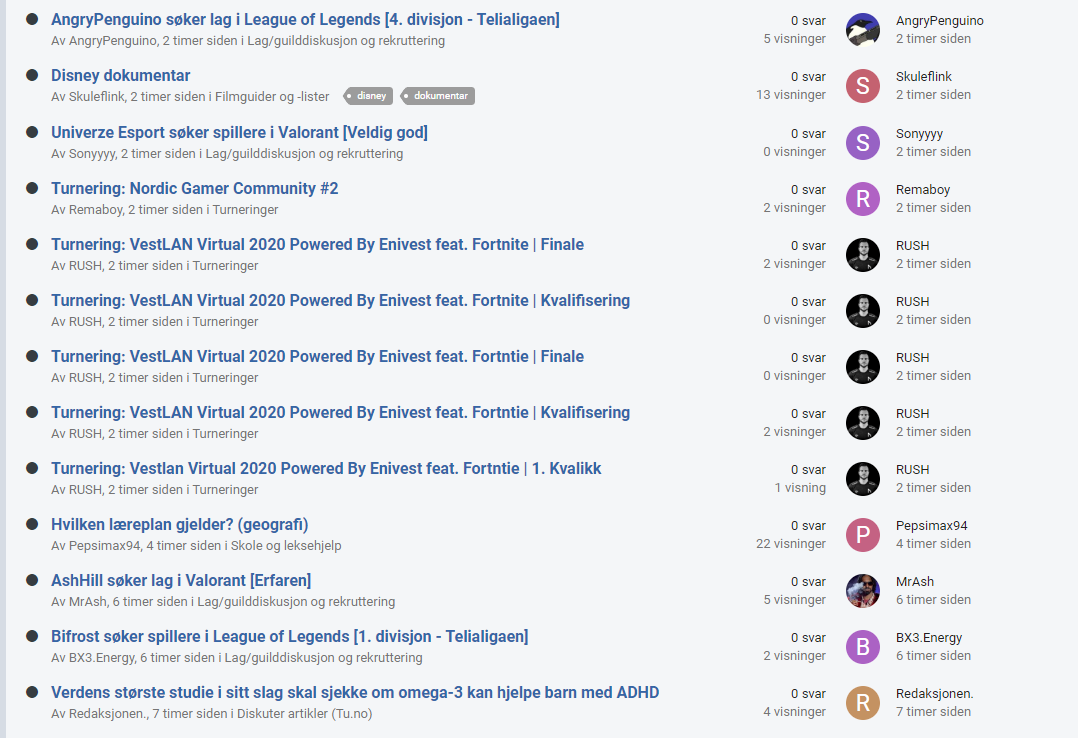Click AngryPenguino's penguin avatar
1078x738 pixels.
tap(863, 30)
